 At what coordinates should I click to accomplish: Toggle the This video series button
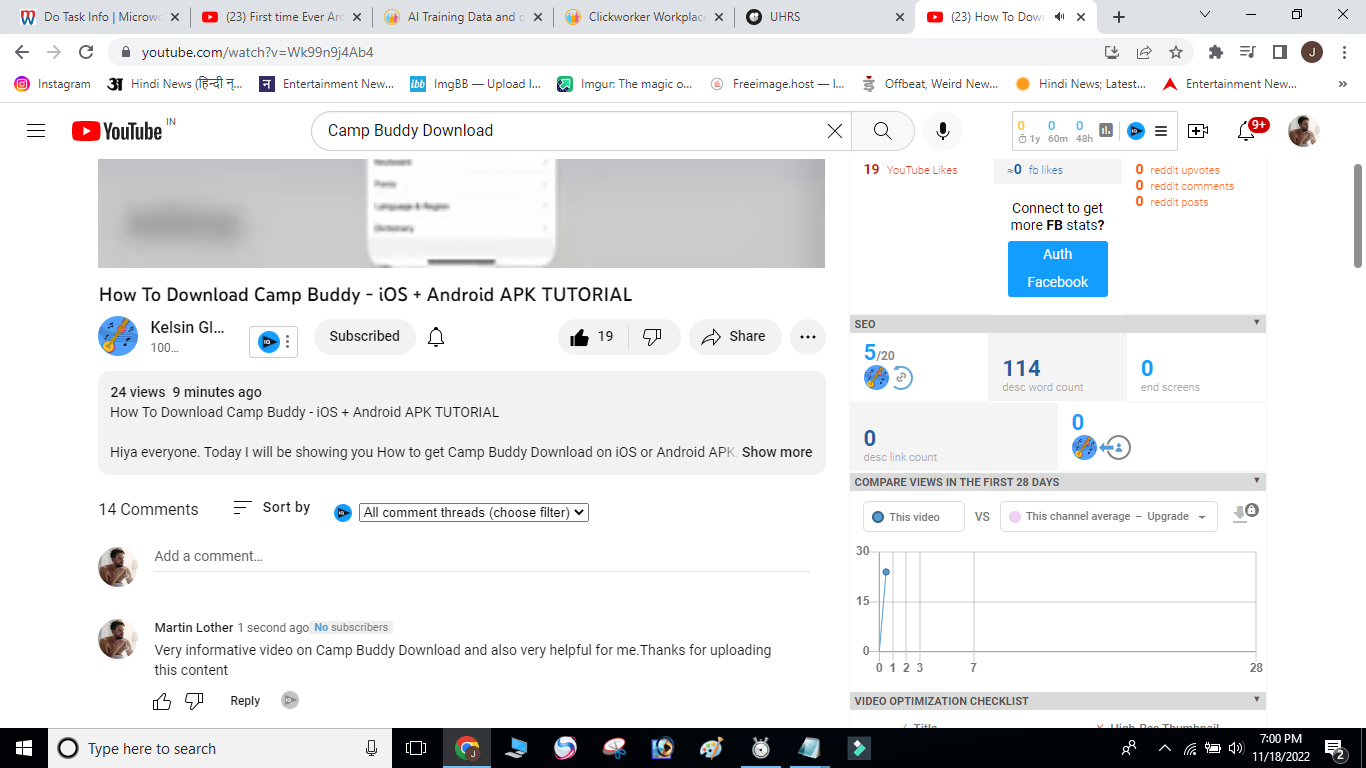click(x=914, y=517)
